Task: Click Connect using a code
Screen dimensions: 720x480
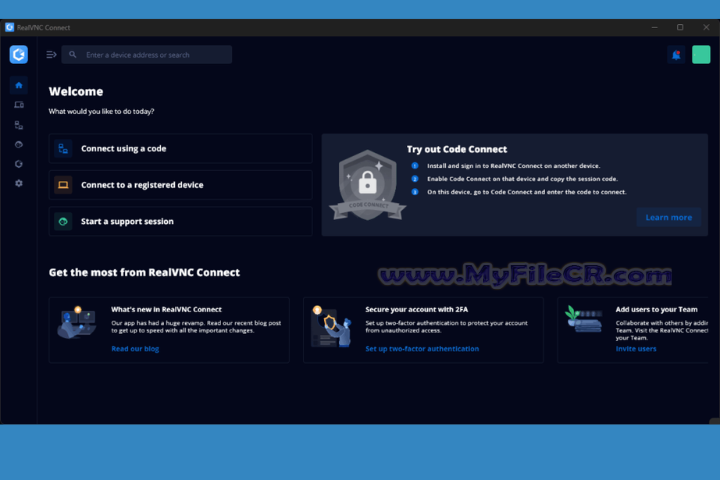Action: (x=180, y=148)
